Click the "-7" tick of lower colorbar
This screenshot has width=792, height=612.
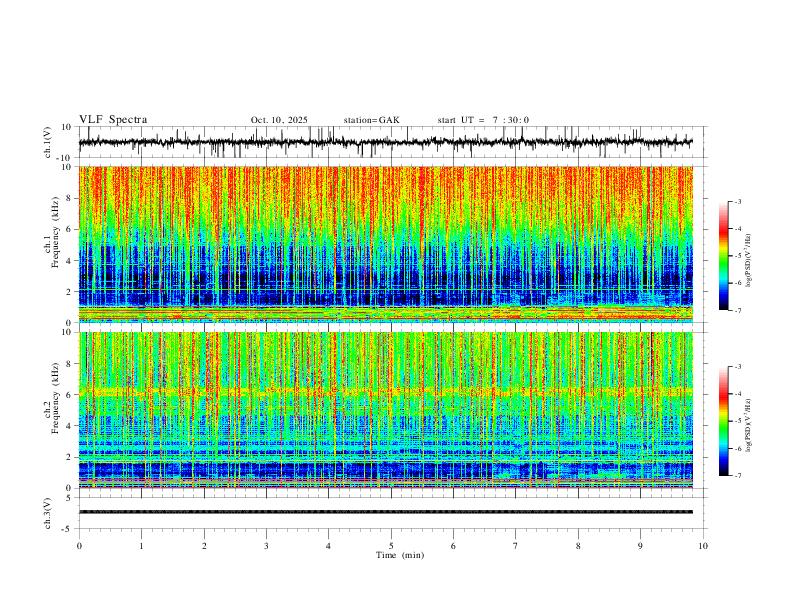(x=738, y=475)
